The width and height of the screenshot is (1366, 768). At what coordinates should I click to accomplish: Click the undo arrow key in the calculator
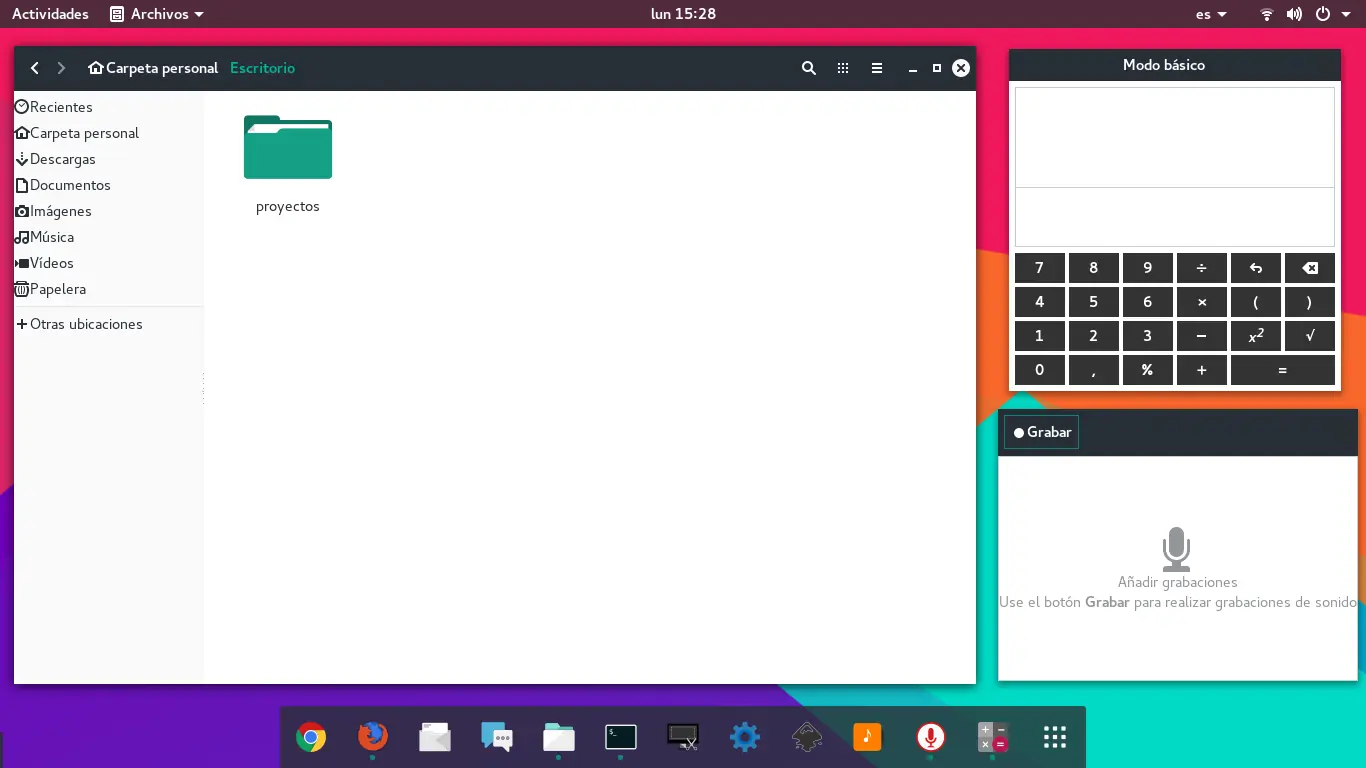(1255, 268)
